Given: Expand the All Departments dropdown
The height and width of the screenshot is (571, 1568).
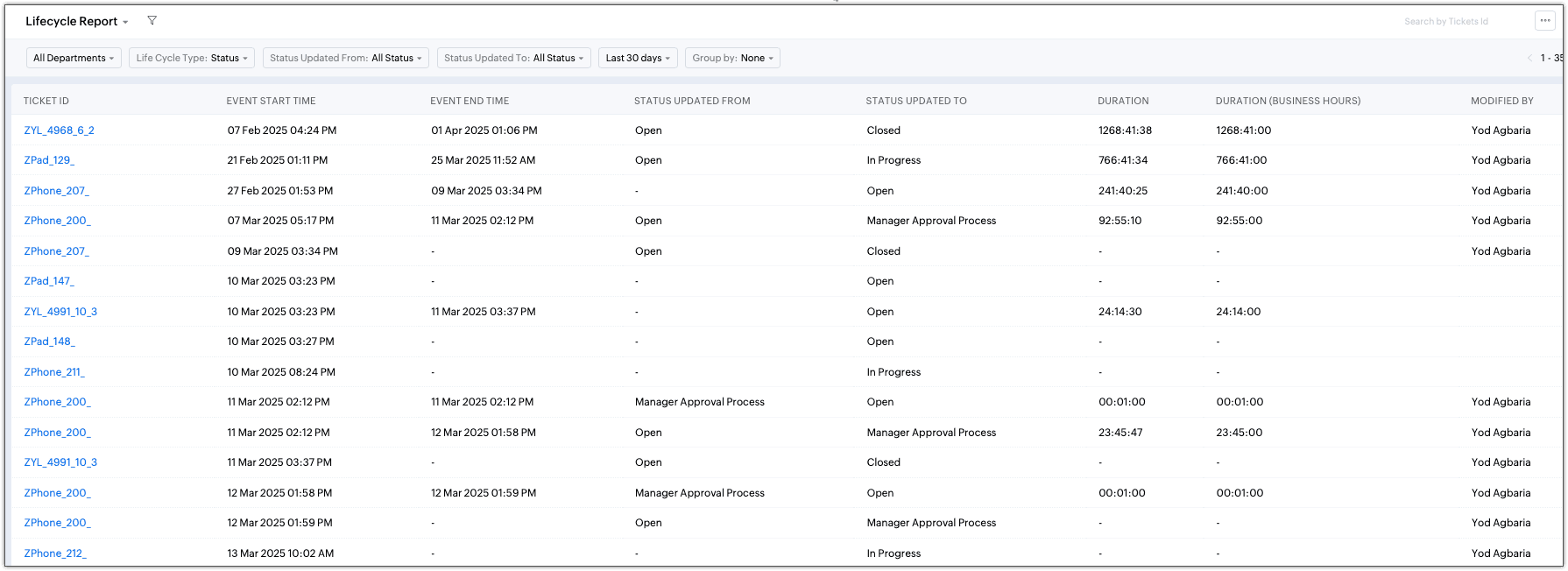Looking at the screenshot, I should (74, 58).
